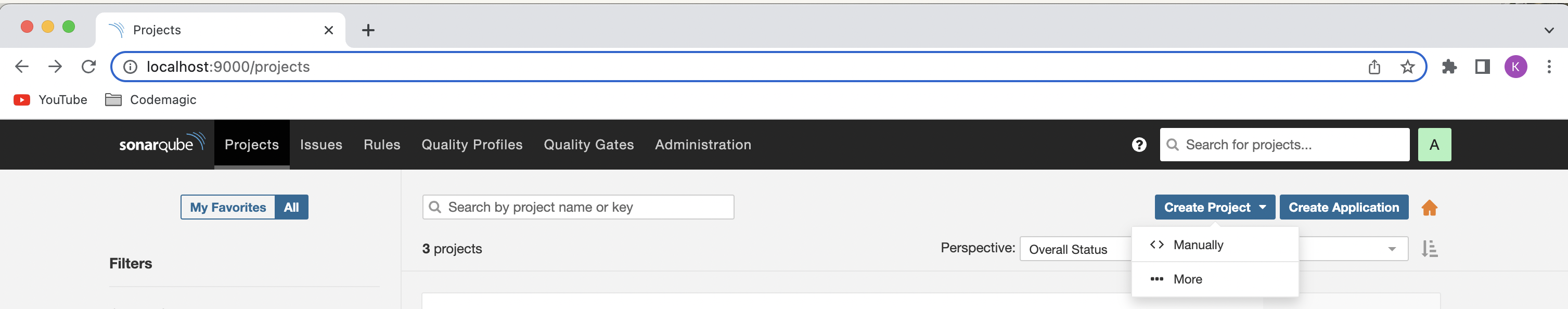Select the All projects toggle
Viewport: 1568px width, 309px height.
coord(291,208)
